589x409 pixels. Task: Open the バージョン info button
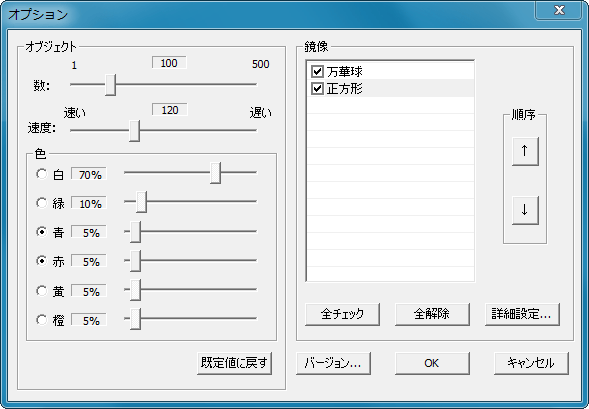click(333, 363)
